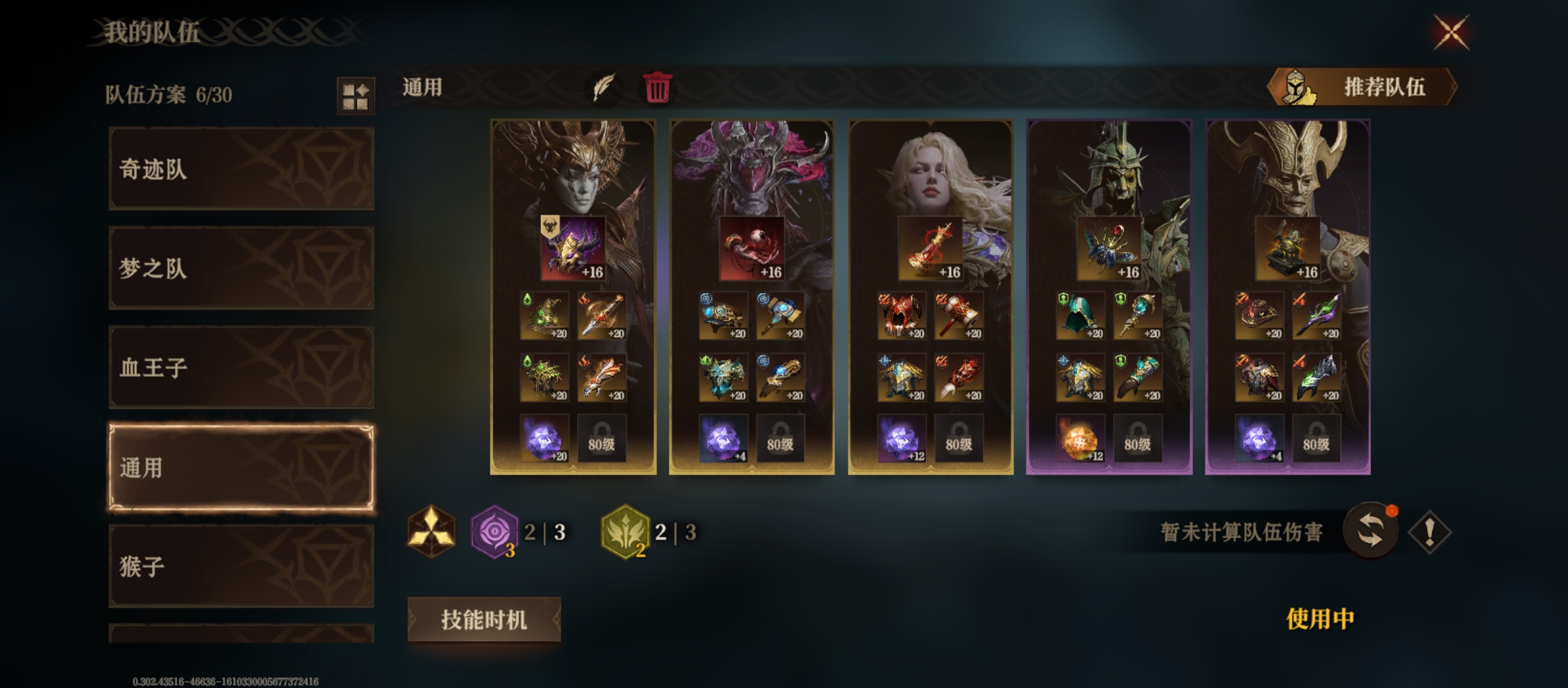Tap the locked 80级 slot of first hero
Screen dimensions: 1568x688
pyautogui.click(x=602, y=438)
